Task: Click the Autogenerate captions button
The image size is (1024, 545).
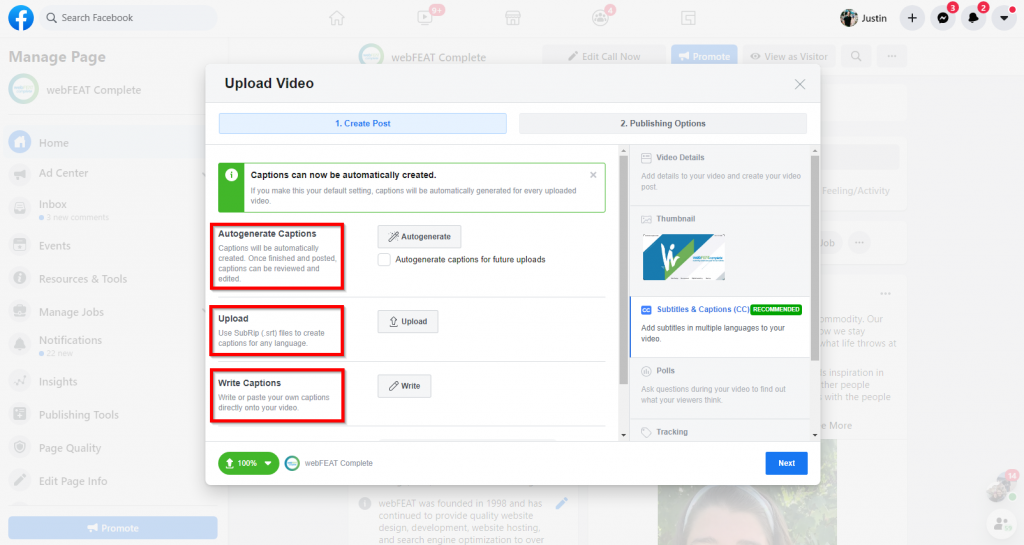Action: pyautogui.click(x=419, y=237)
